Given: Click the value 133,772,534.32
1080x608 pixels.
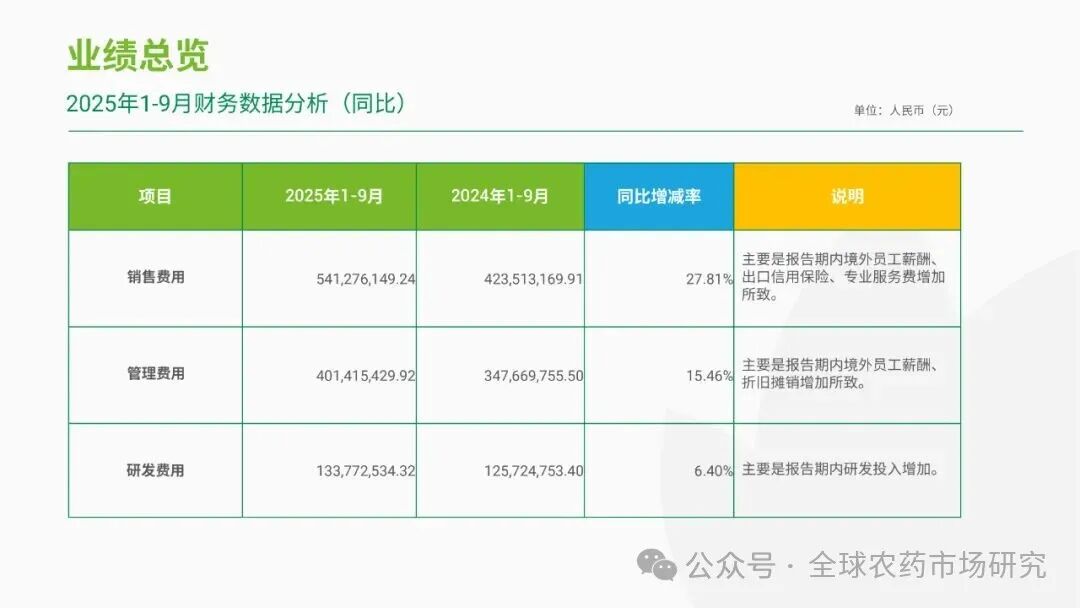Looking at the screenshot, I should click(x=366, y=471).
